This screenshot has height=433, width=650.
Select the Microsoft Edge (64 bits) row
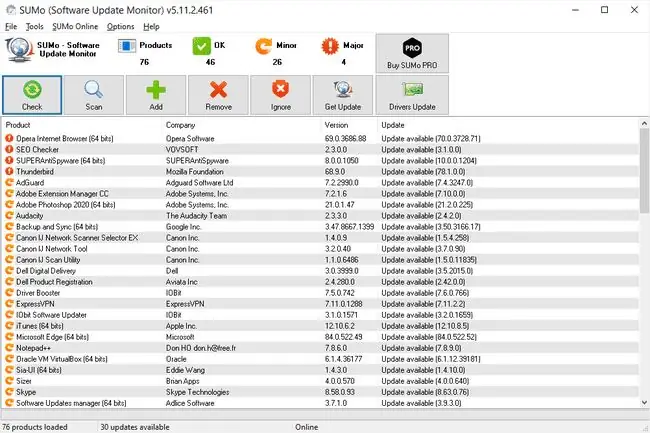tap(321, 337)
